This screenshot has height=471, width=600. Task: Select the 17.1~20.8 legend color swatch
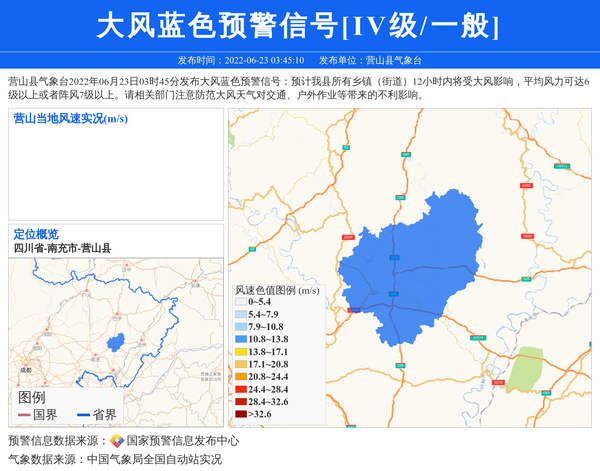[241, 364]
